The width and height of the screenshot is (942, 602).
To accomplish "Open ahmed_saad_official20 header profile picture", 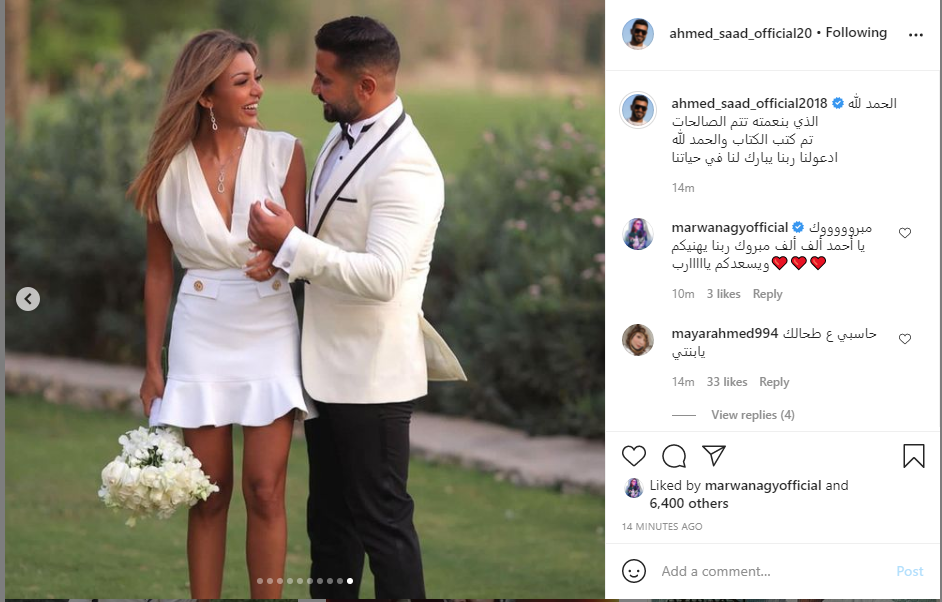I will point(637,34).
